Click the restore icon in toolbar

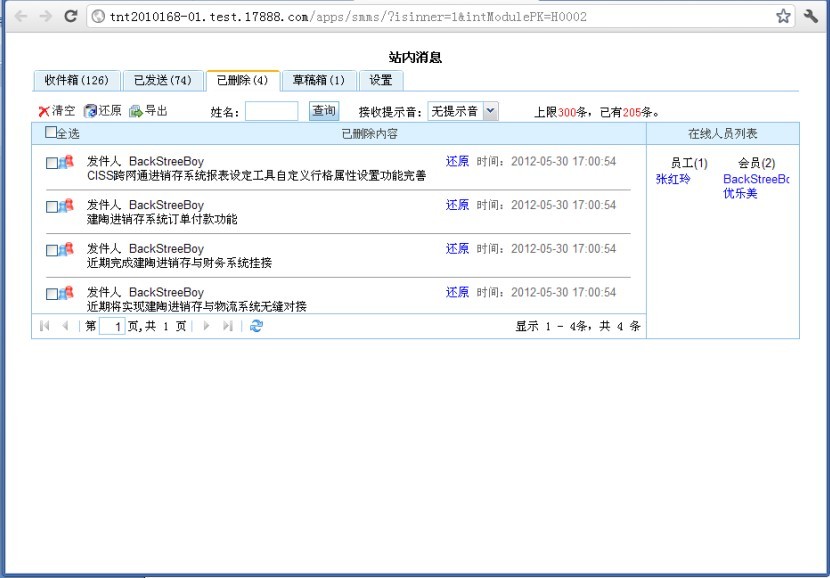pos(91,112)
